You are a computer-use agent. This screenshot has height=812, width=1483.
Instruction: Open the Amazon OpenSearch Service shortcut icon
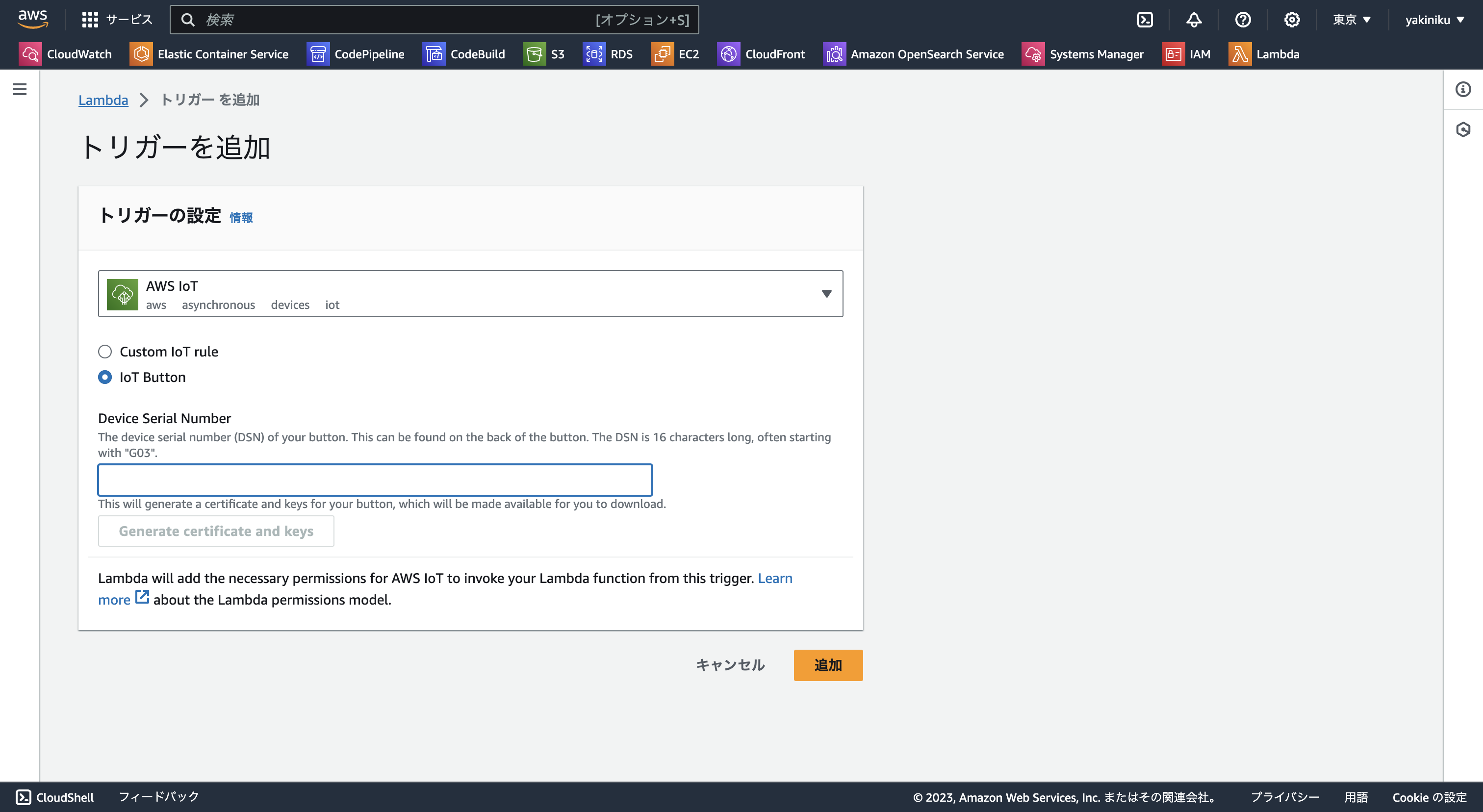834,54
